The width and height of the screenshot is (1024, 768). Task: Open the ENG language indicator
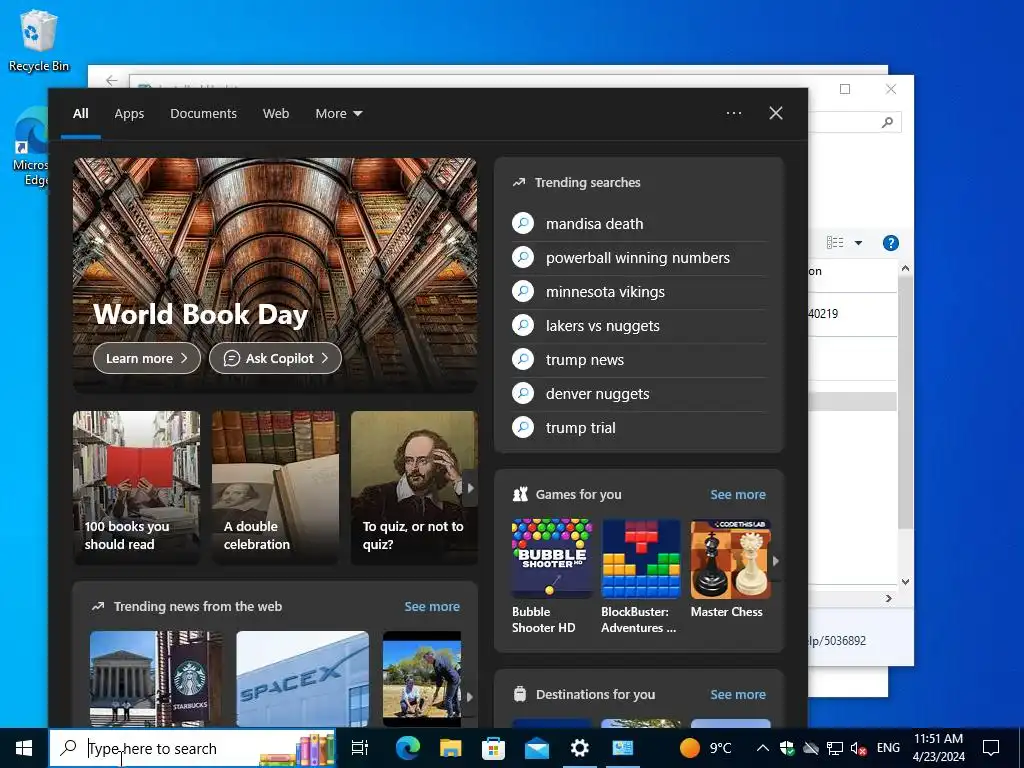[x=888, y=748]
